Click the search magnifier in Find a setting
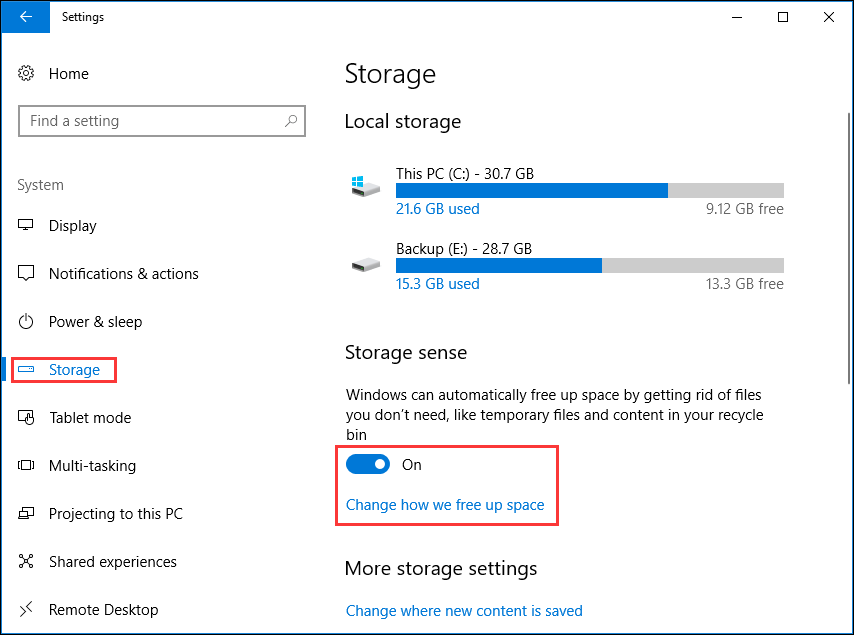The height and width of the screenshot is (635, 854). (x=291, y=120)
